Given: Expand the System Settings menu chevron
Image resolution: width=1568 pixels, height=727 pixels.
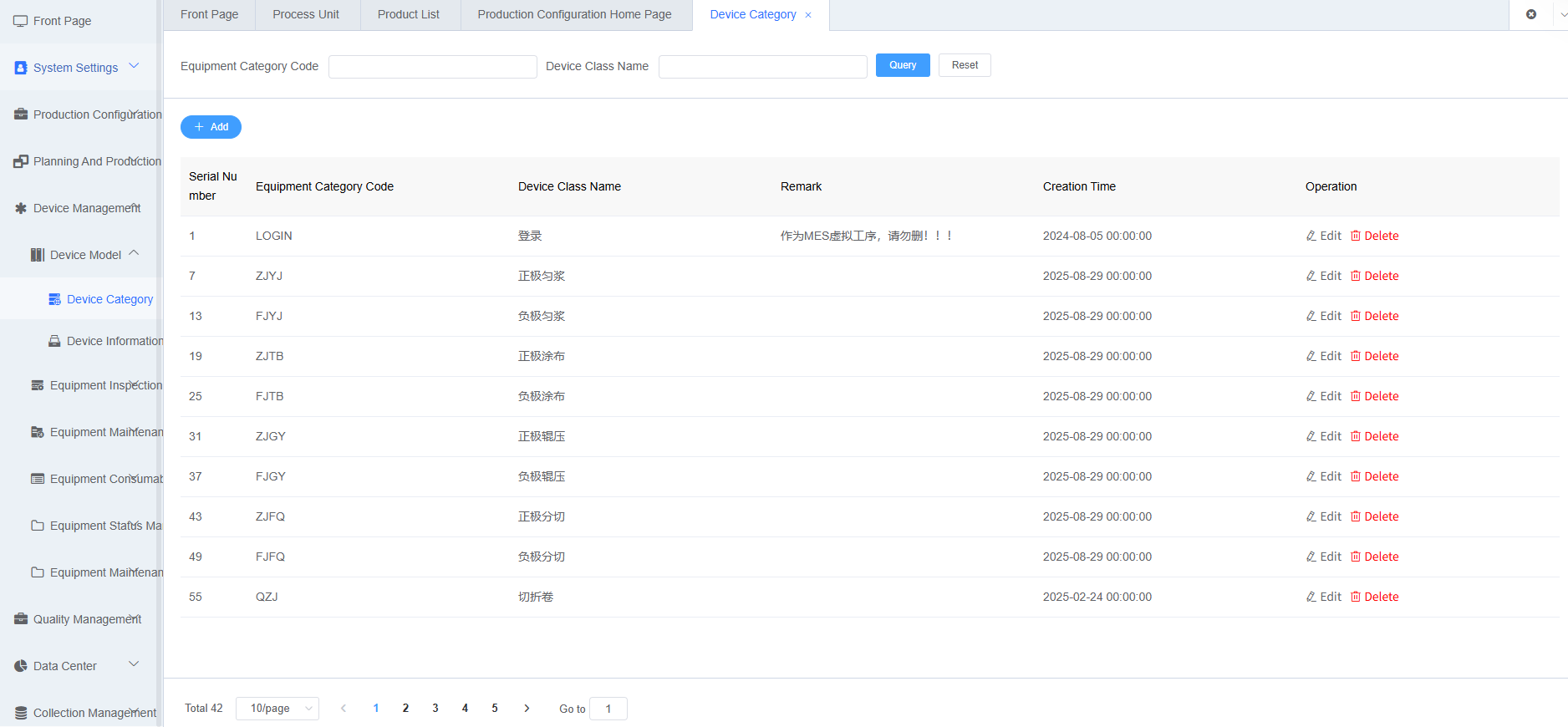Looking at the screenshot, I should pos(134,66).
